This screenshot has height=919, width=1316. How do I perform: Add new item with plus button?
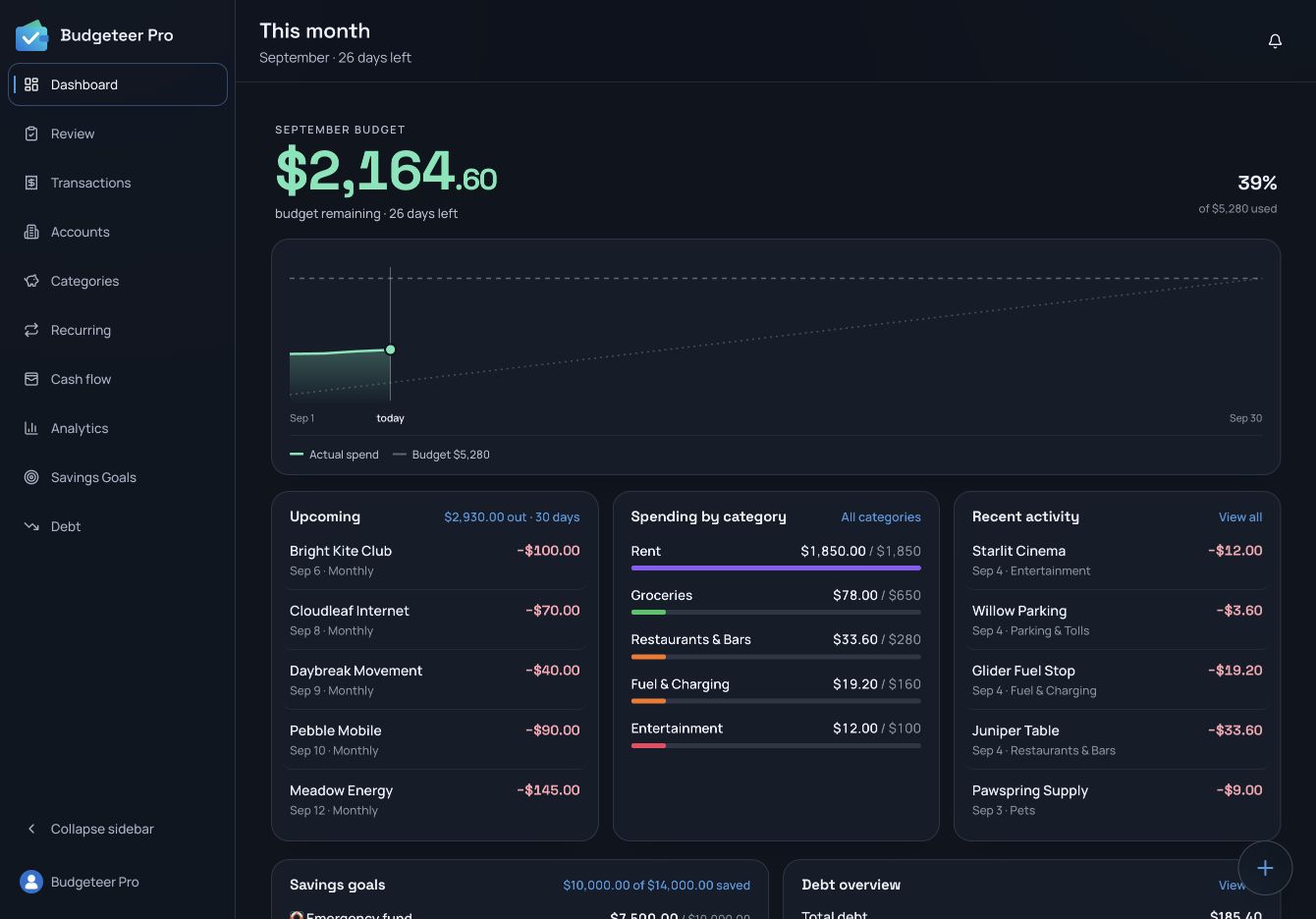click(x=1265, y=868)
